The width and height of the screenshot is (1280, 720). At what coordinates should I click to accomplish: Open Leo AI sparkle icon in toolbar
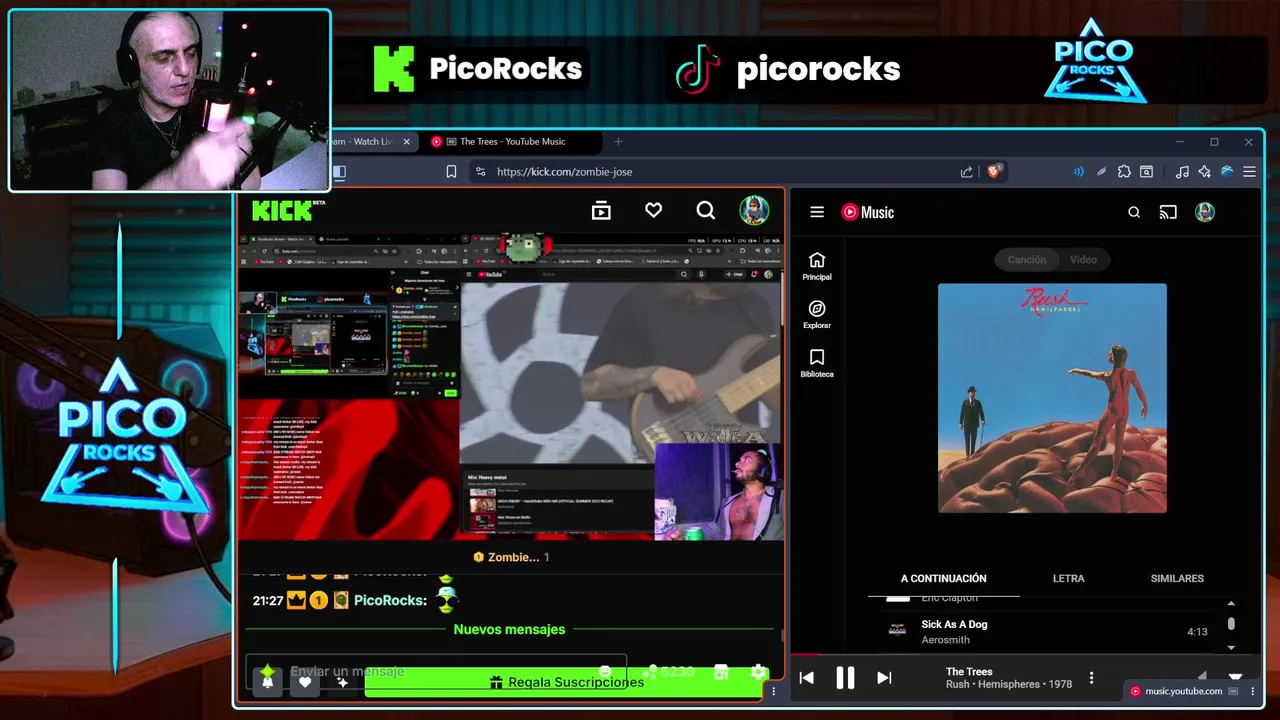[x=1204, y=172]
